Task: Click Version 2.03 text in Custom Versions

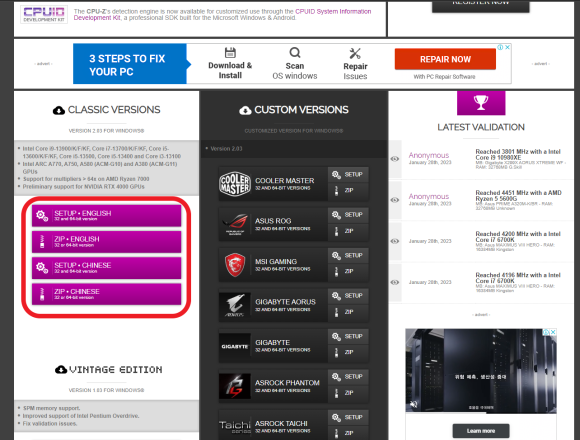Action: tap(226, 149)
